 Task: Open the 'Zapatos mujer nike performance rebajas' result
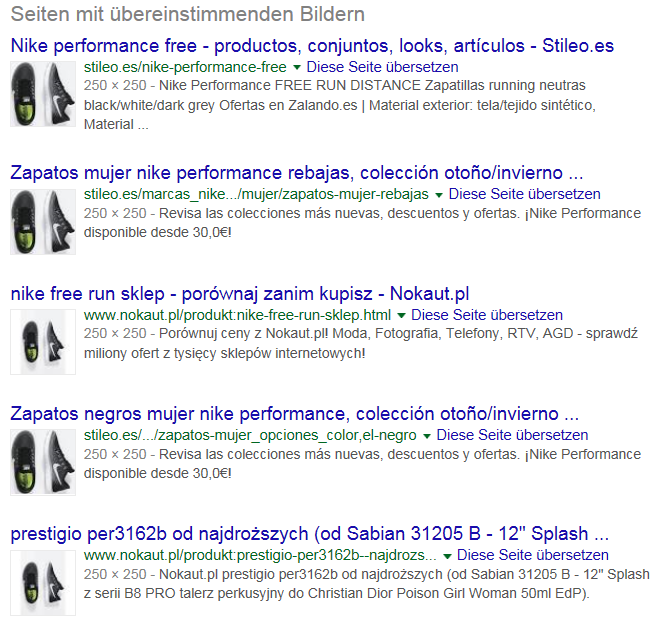(297, 173)
